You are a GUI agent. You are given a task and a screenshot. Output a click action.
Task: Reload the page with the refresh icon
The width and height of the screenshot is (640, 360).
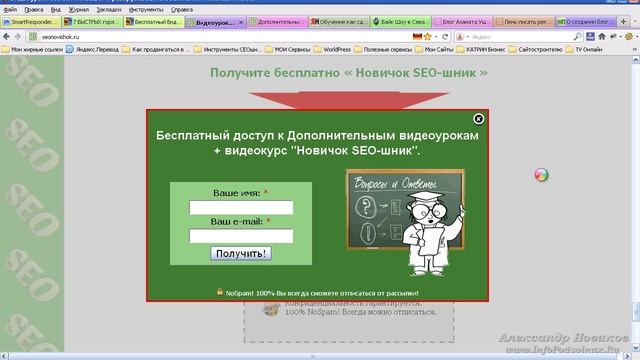445,37
